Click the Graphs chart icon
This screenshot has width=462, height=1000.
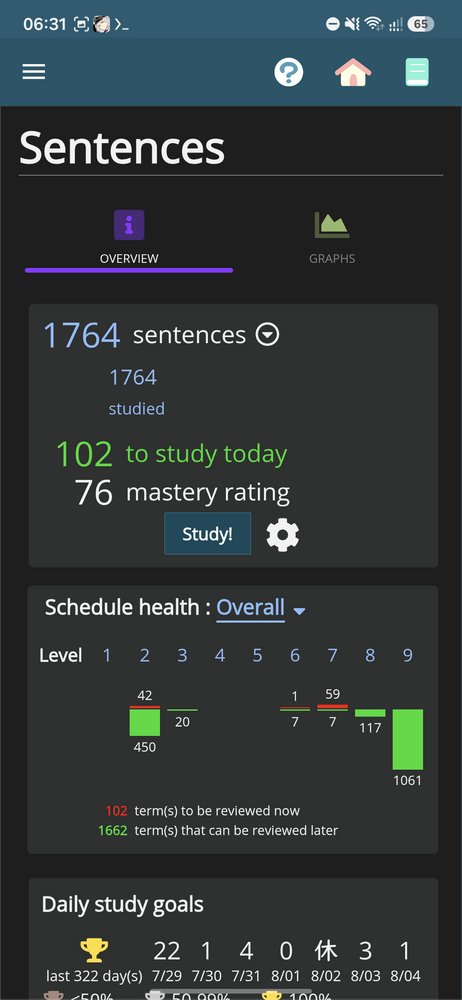click(332, 225)
